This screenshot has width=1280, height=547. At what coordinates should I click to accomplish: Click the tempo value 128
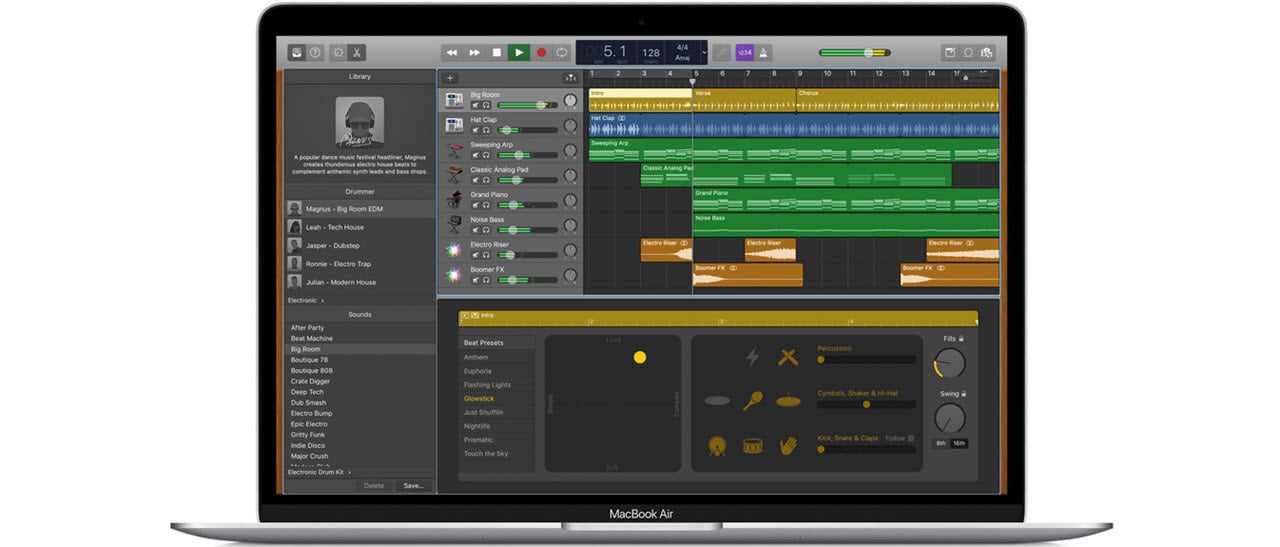pyautogui.click(x=651, y=52)
